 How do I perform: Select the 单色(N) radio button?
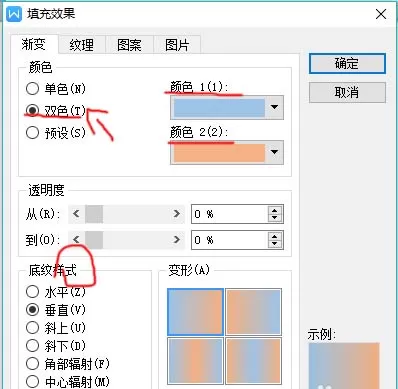(32, 88)
